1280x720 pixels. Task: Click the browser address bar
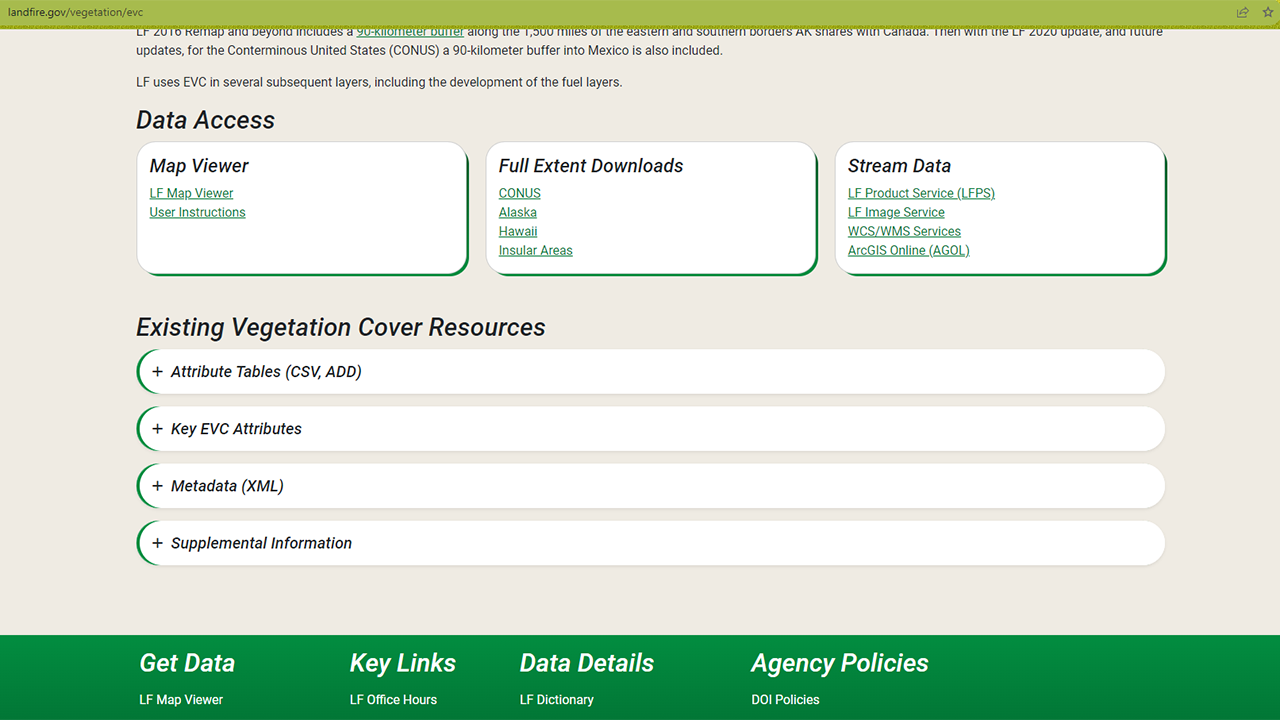pyautogui.click(x=400, y=13)
